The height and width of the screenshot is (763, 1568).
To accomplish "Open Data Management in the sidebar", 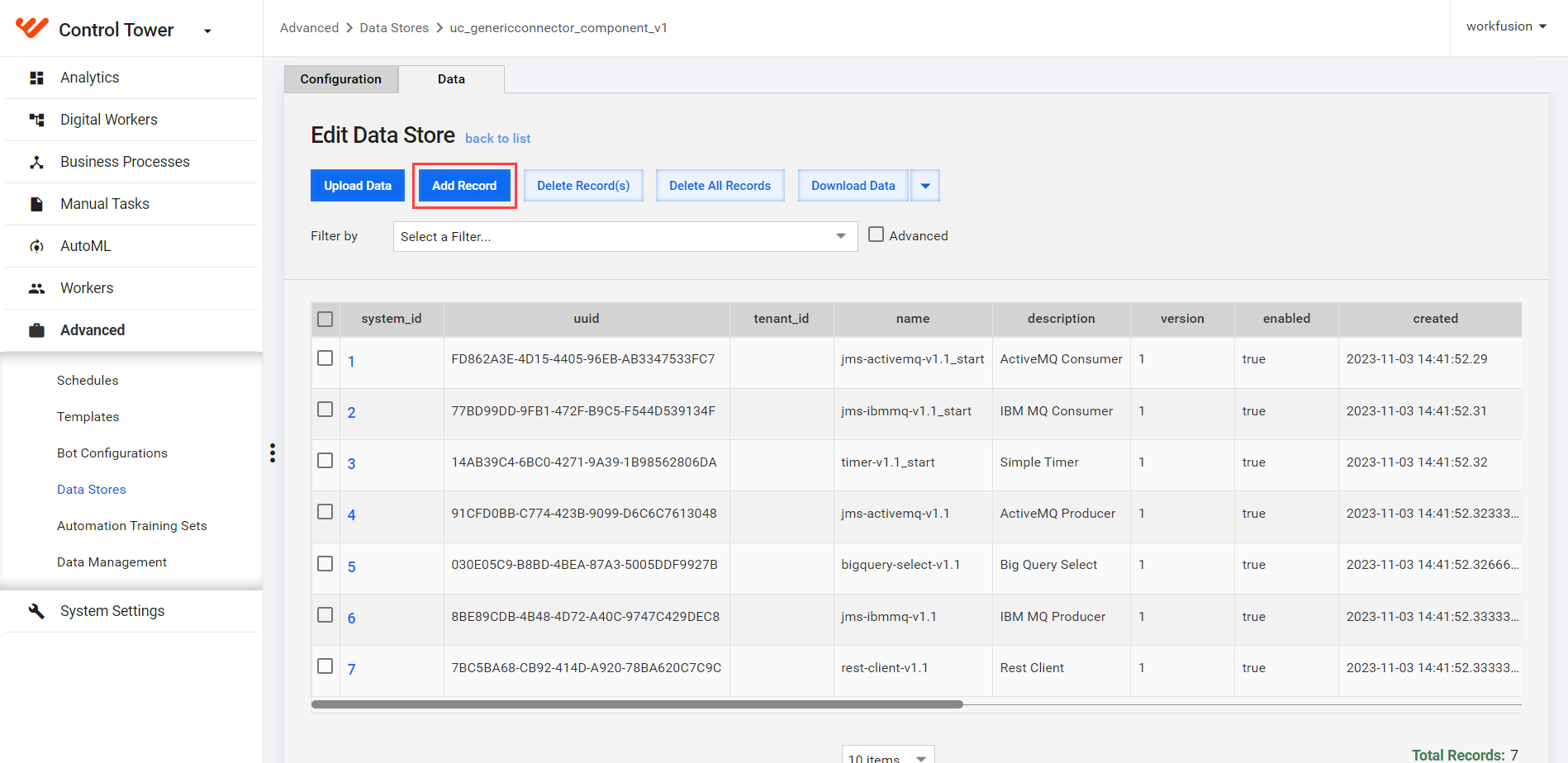I will 112,562.
